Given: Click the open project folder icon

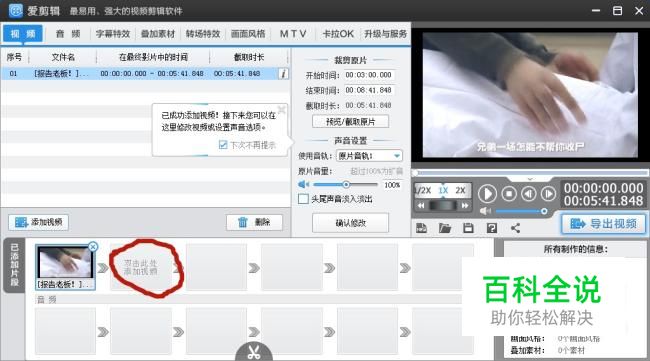Looking at the screenshot, I should point(444,228).
